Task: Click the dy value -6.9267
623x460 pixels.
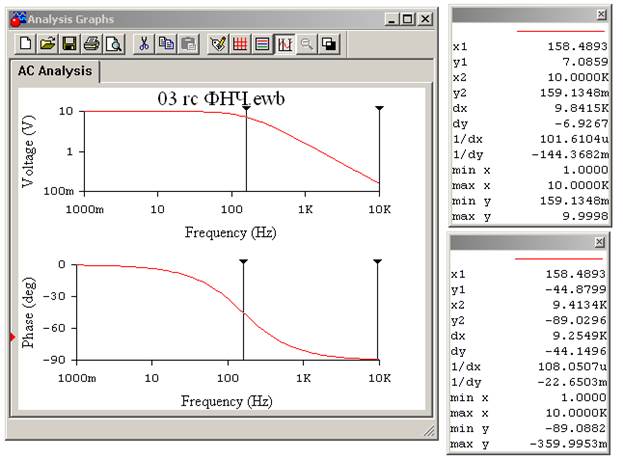Action: point(581,124)
